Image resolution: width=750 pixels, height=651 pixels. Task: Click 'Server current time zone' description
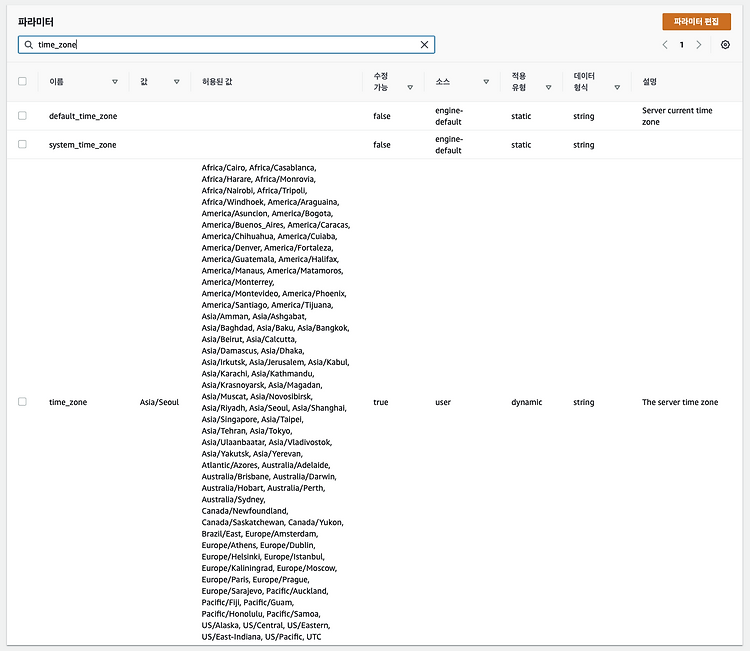pos(677,116)
